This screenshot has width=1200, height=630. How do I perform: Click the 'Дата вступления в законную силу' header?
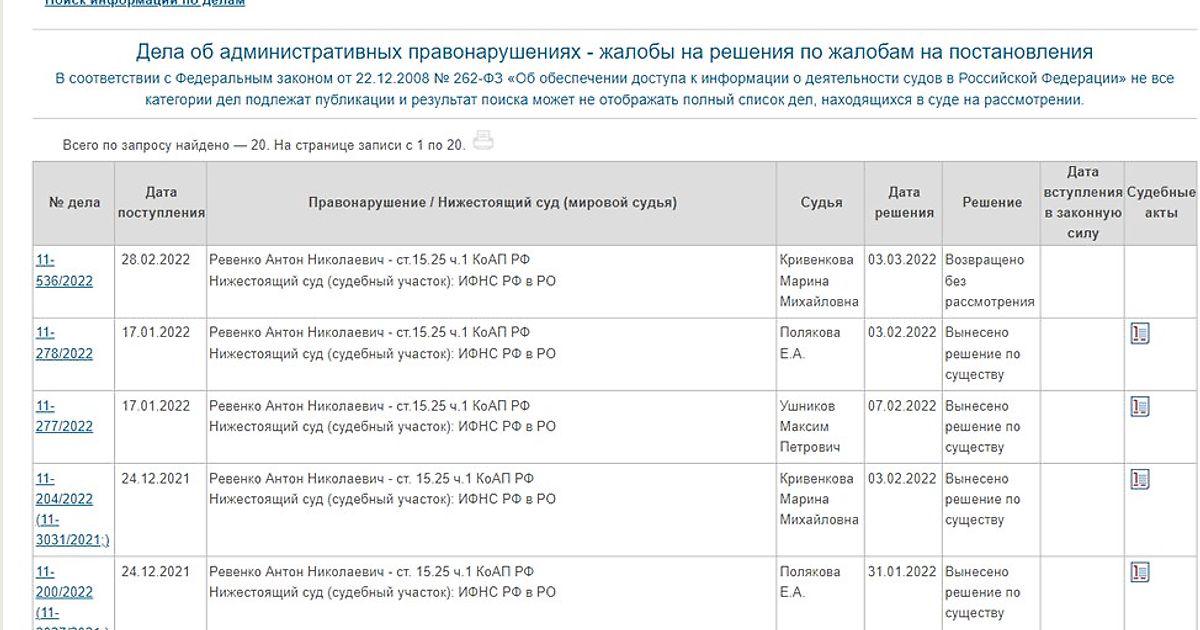[x=1082, y=202]
